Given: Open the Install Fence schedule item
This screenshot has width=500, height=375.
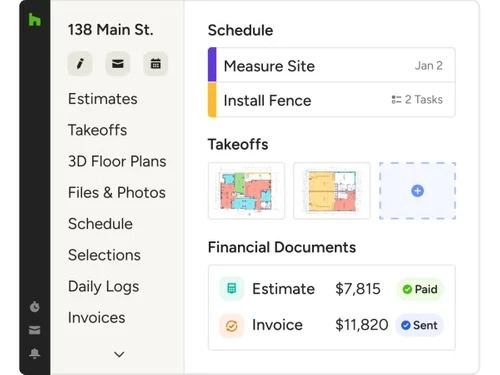Looking at the screenshot, I should click(x=332, y=100).
